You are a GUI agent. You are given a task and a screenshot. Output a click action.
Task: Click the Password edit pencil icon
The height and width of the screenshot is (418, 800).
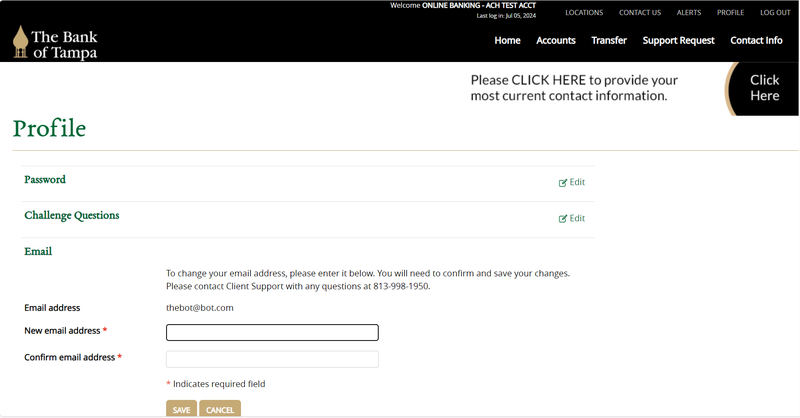563,183
